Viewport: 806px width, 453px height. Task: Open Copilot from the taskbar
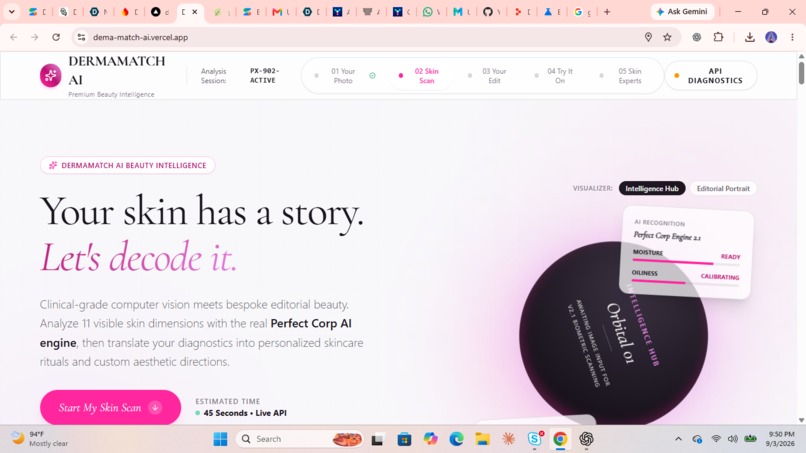pyautogui.click(x=430, y=439)
